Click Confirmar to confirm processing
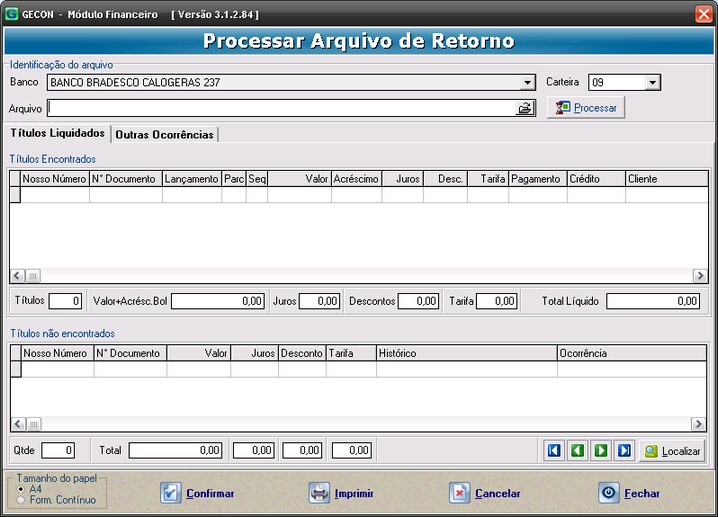 (x=198, y=493)
